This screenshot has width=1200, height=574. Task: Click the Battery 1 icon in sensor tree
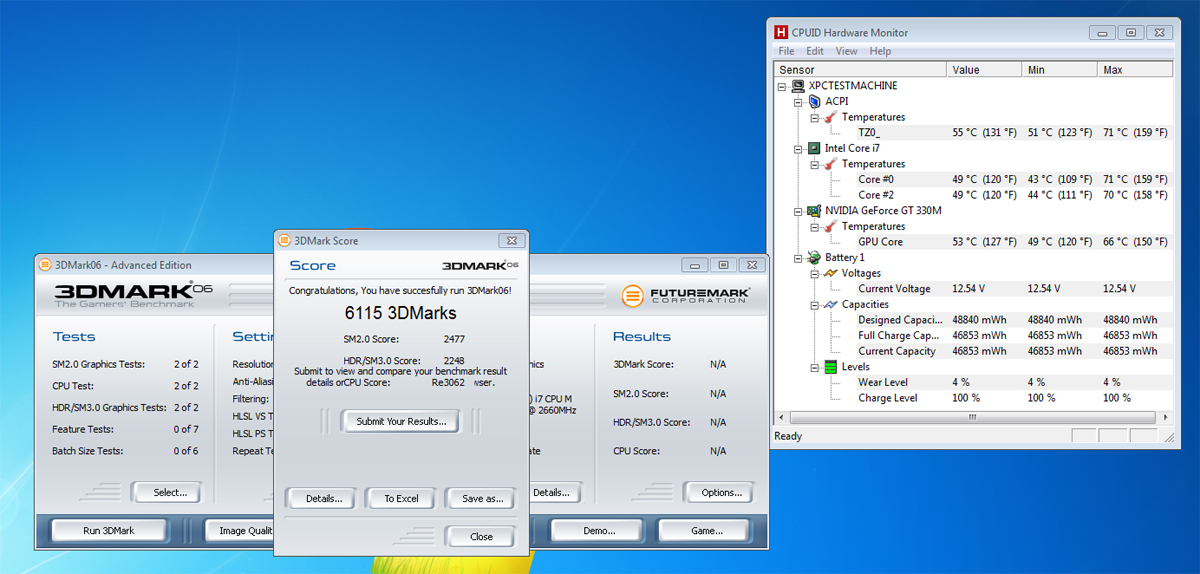(814, 258)
